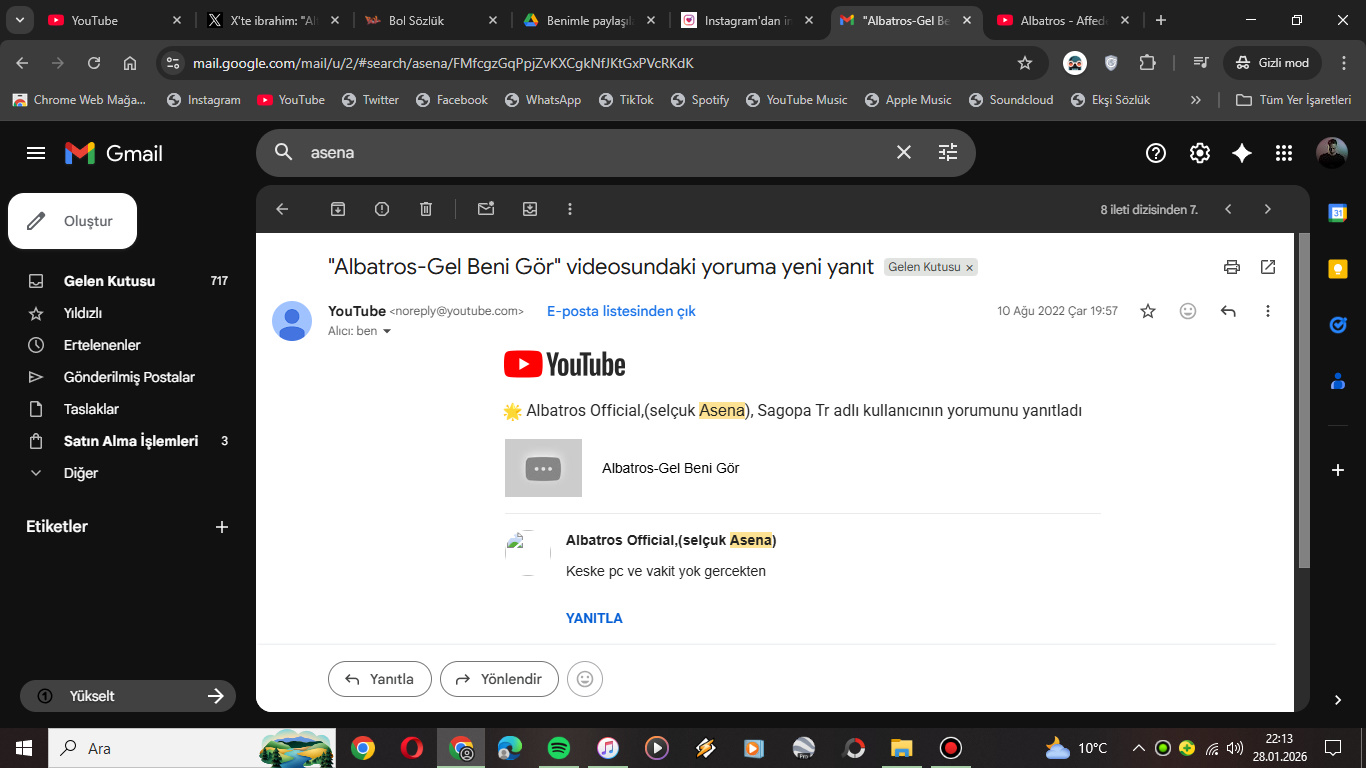Image resolution: width=1366 pixels, height=768 pixels.
Task: Mark the conversation as unread
Action: pyautogui.click(x=486, y=209)
